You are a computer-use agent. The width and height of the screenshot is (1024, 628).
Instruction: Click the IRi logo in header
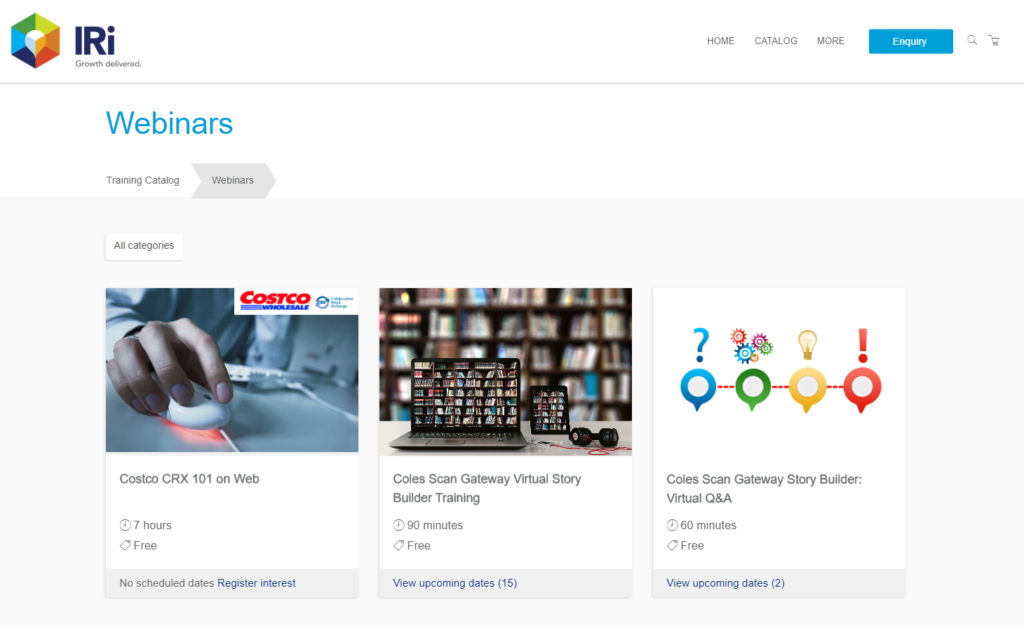click(x=76, y=40)
